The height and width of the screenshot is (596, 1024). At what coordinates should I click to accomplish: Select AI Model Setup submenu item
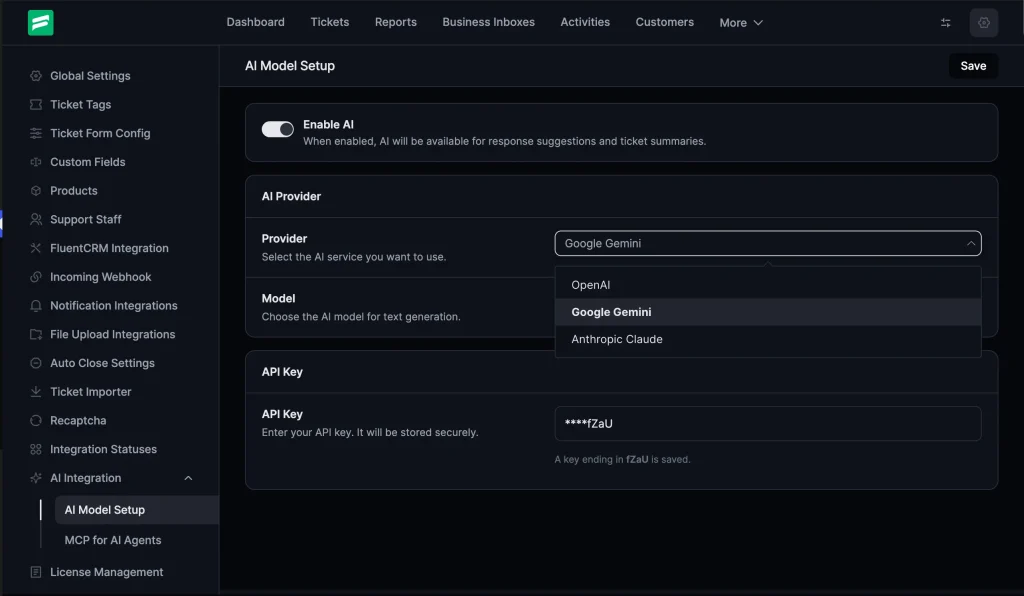[136, 510]
